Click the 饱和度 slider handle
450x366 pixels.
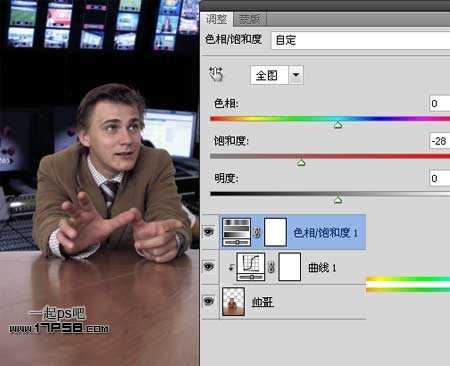[301, 163]
